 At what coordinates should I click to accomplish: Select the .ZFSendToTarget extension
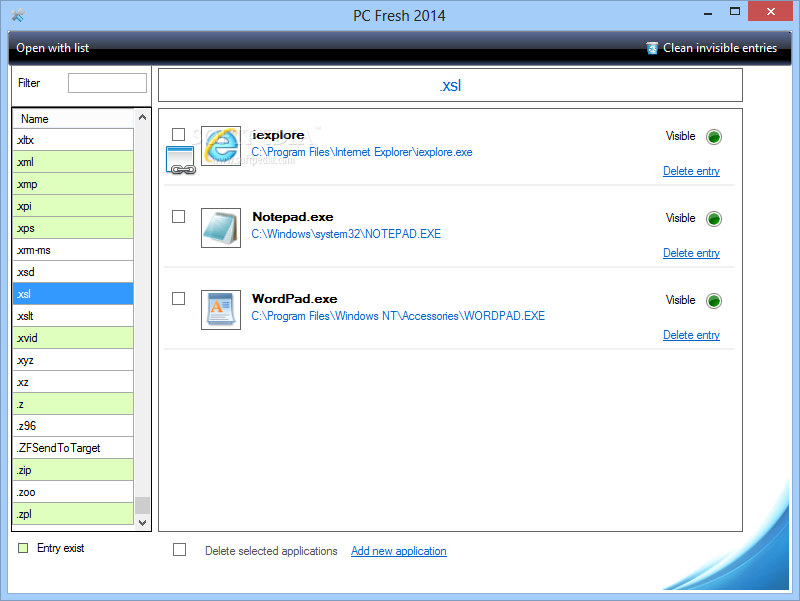click(73, 448)
